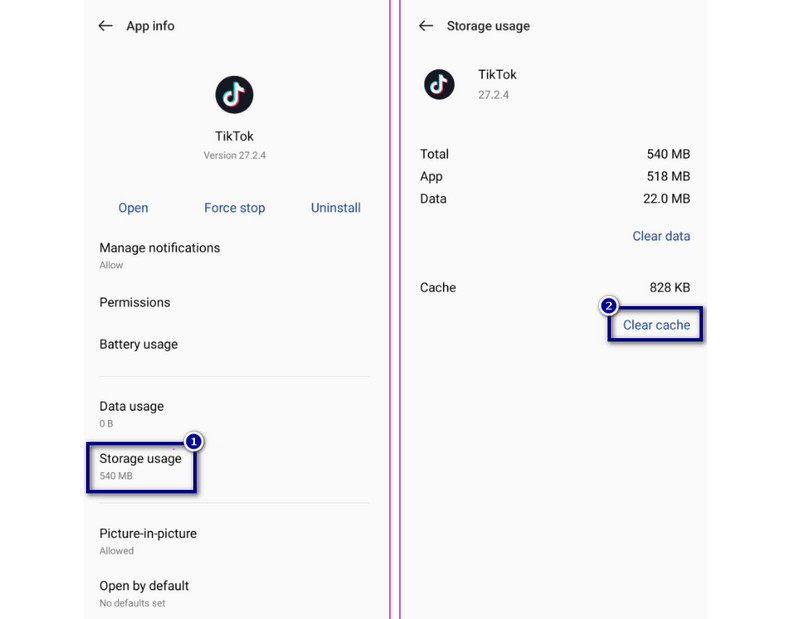Open Battery usage details
800x619 pixels.
point(138,344)
